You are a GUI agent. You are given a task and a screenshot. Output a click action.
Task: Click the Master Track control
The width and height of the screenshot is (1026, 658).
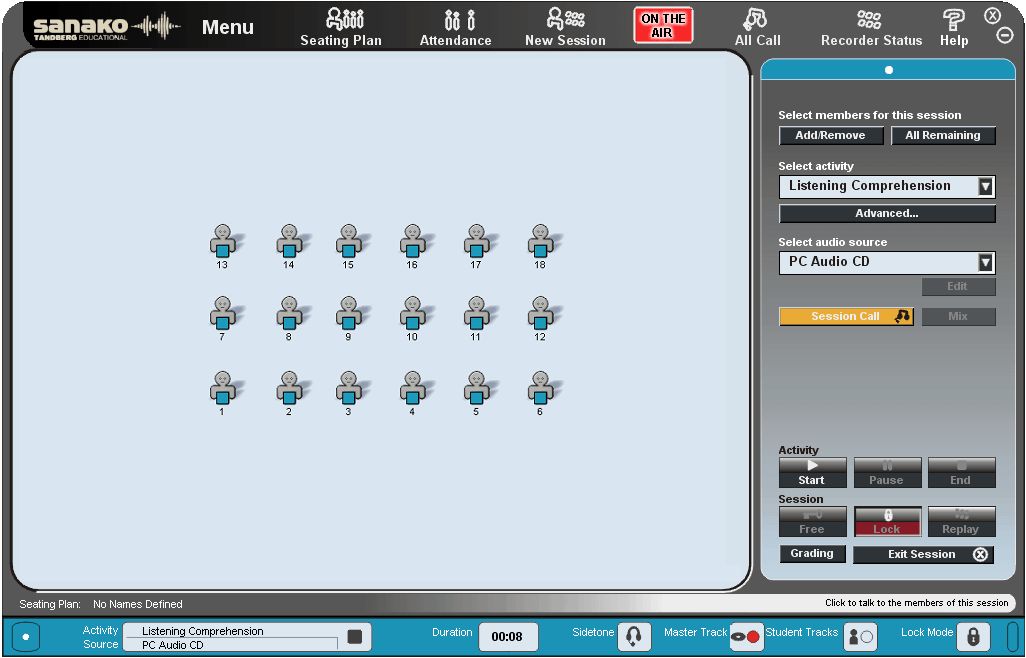[746, 637]
